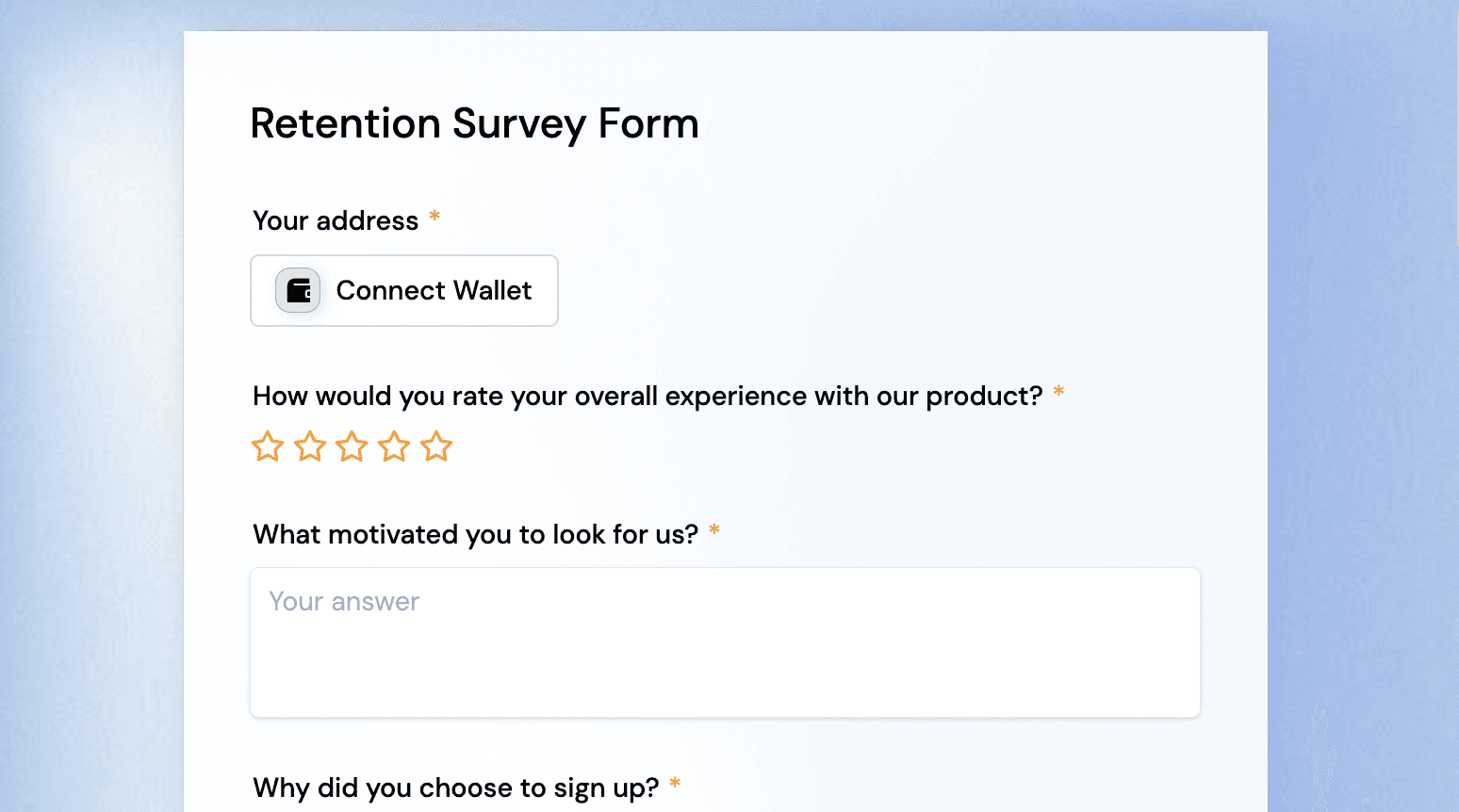
Task: Choose the third star rating
Action: coord(352,447)
